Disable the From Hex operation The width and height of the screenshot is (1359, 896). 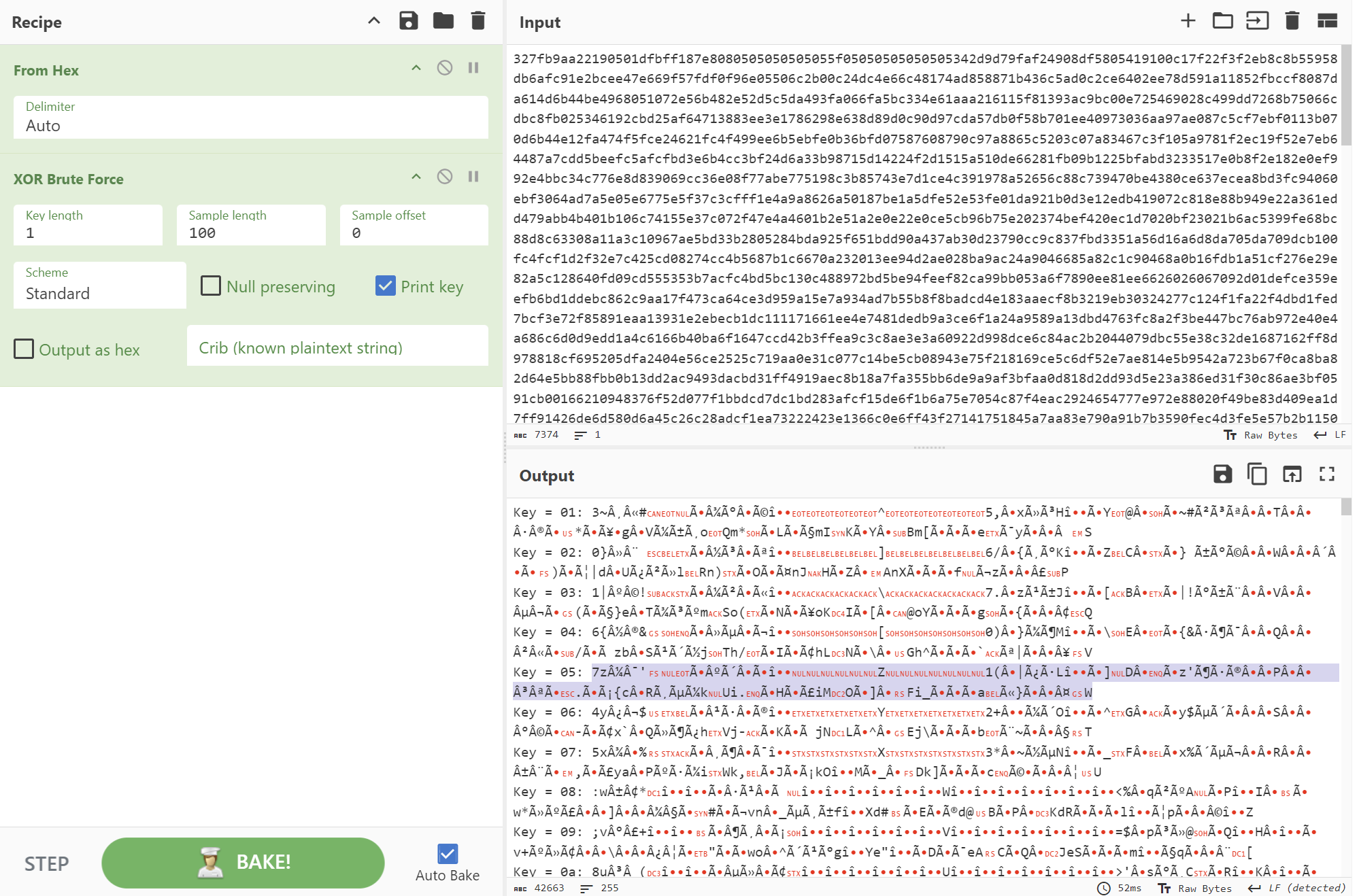pyautogui.click(x=445, y=68)
